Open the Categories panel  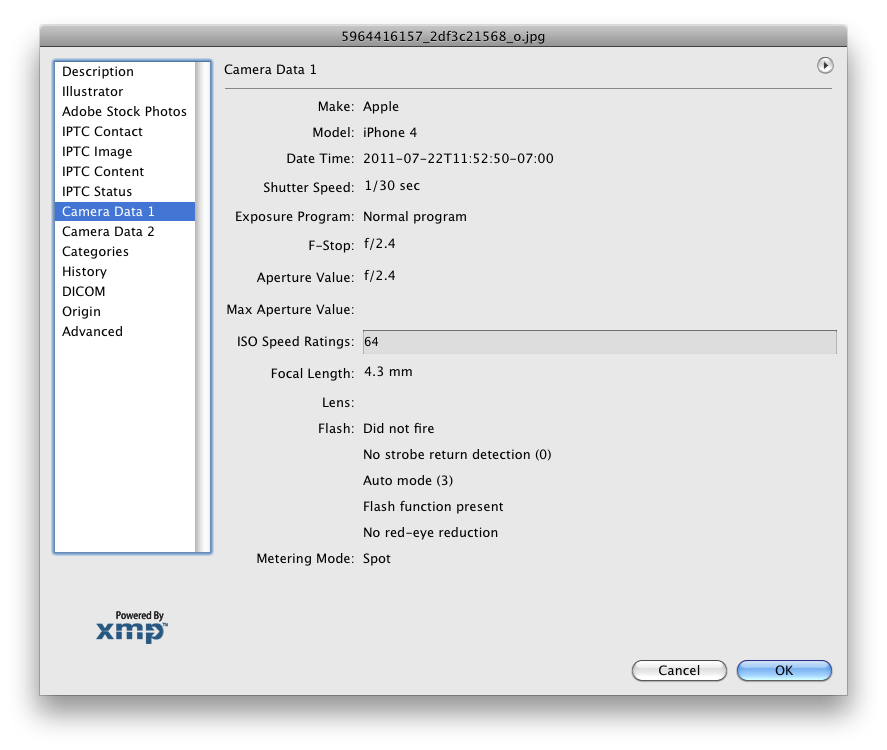125,252
